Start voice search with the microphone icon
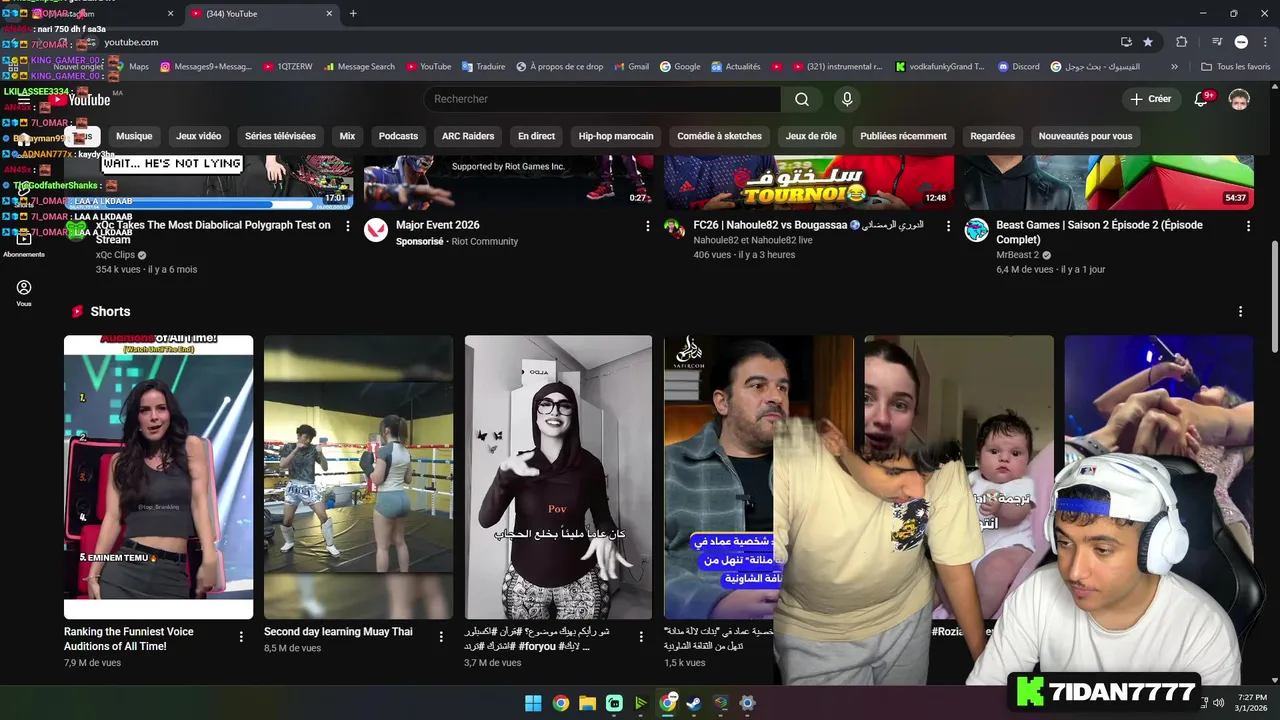Screen dimensions: 1280x720 pyautogui.click(x=847, y=99)
